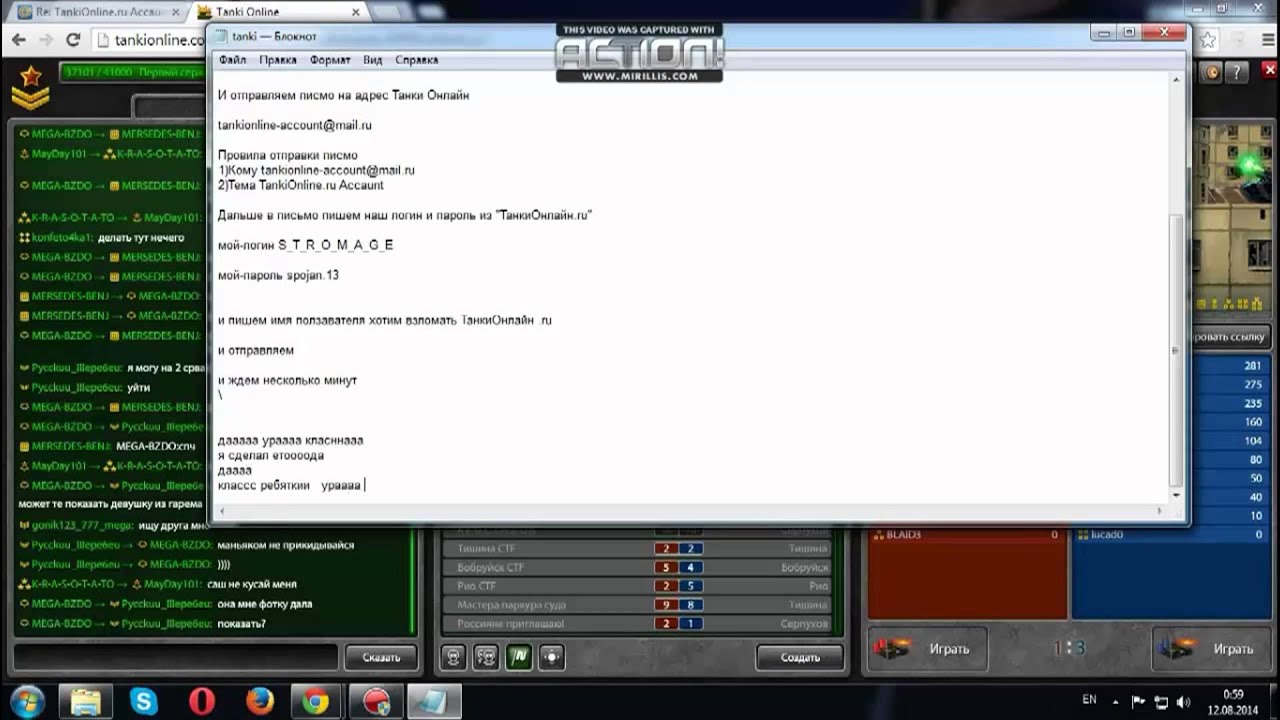Click the tankionline.com address bar
This screenshot has width=1280, height=720.
point(150,40)
